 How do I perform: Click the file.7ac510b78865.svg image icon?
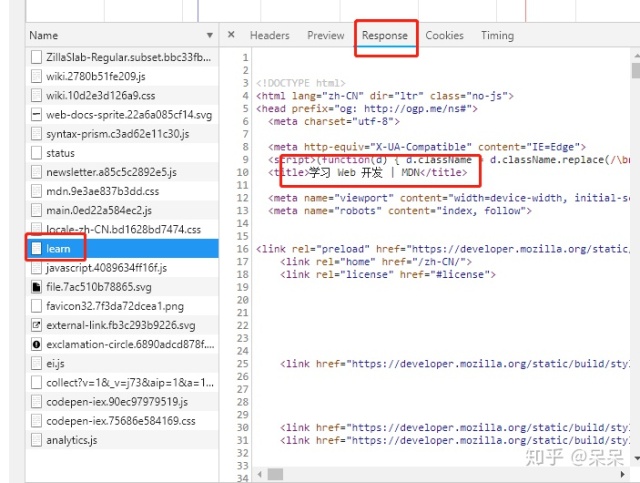36,287
